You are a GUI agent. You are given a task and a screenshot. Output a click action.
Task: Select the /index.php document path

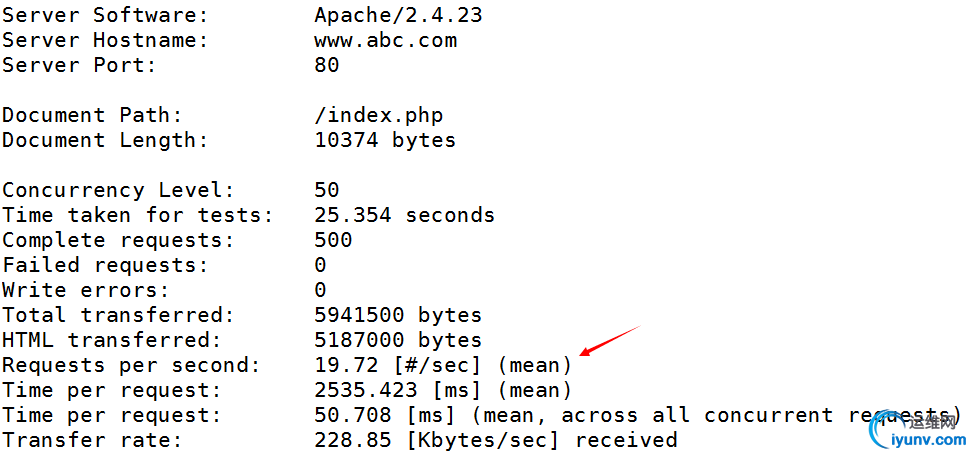click(378, 115)
